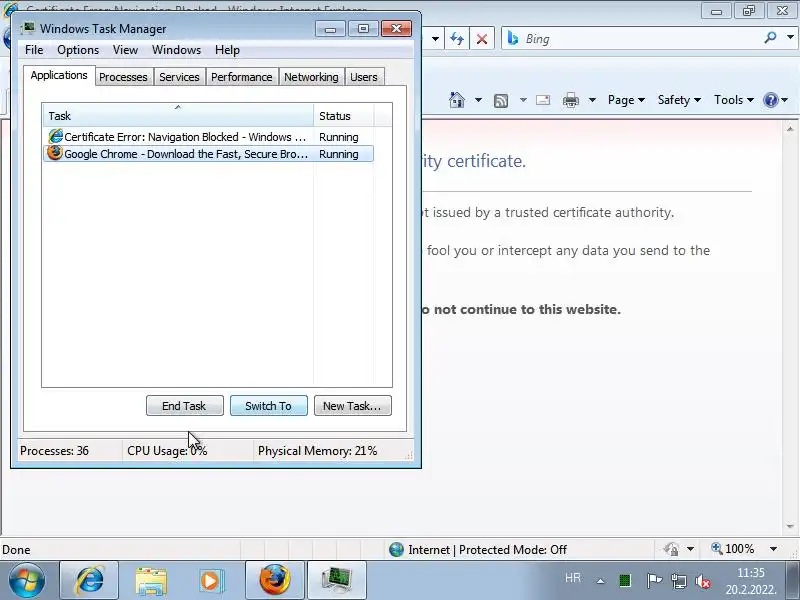
Task: Click the green CPU meter tray icon
Action: [x=625, y=581]
